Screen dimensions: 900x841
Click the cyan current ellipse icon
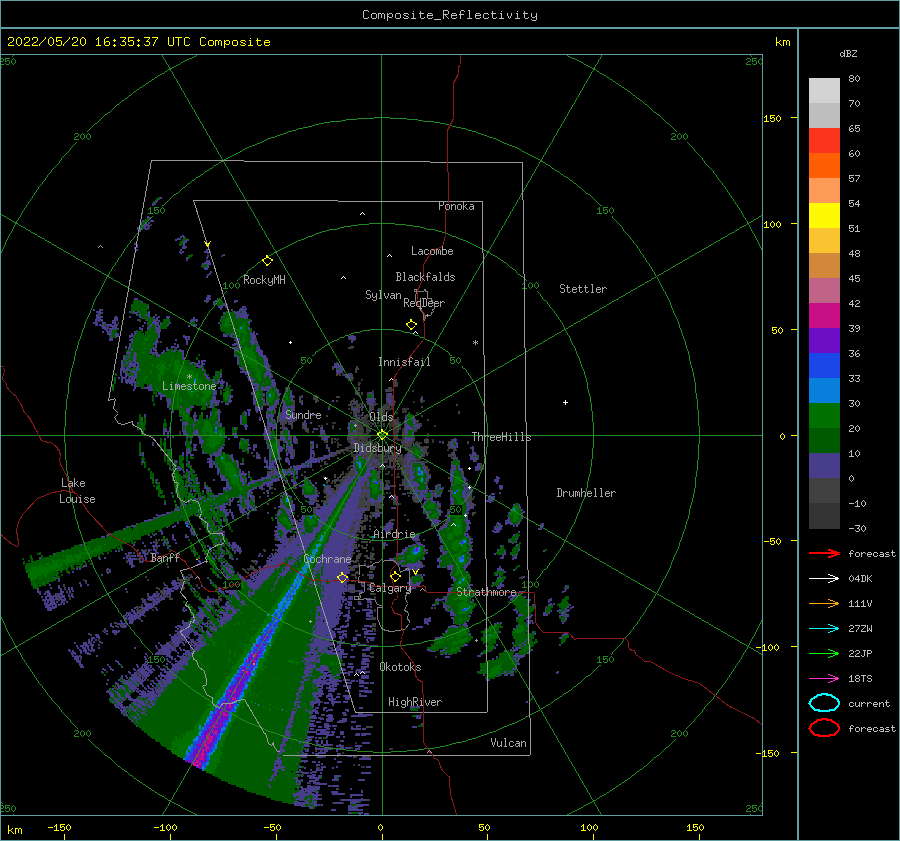pos(824,703)
